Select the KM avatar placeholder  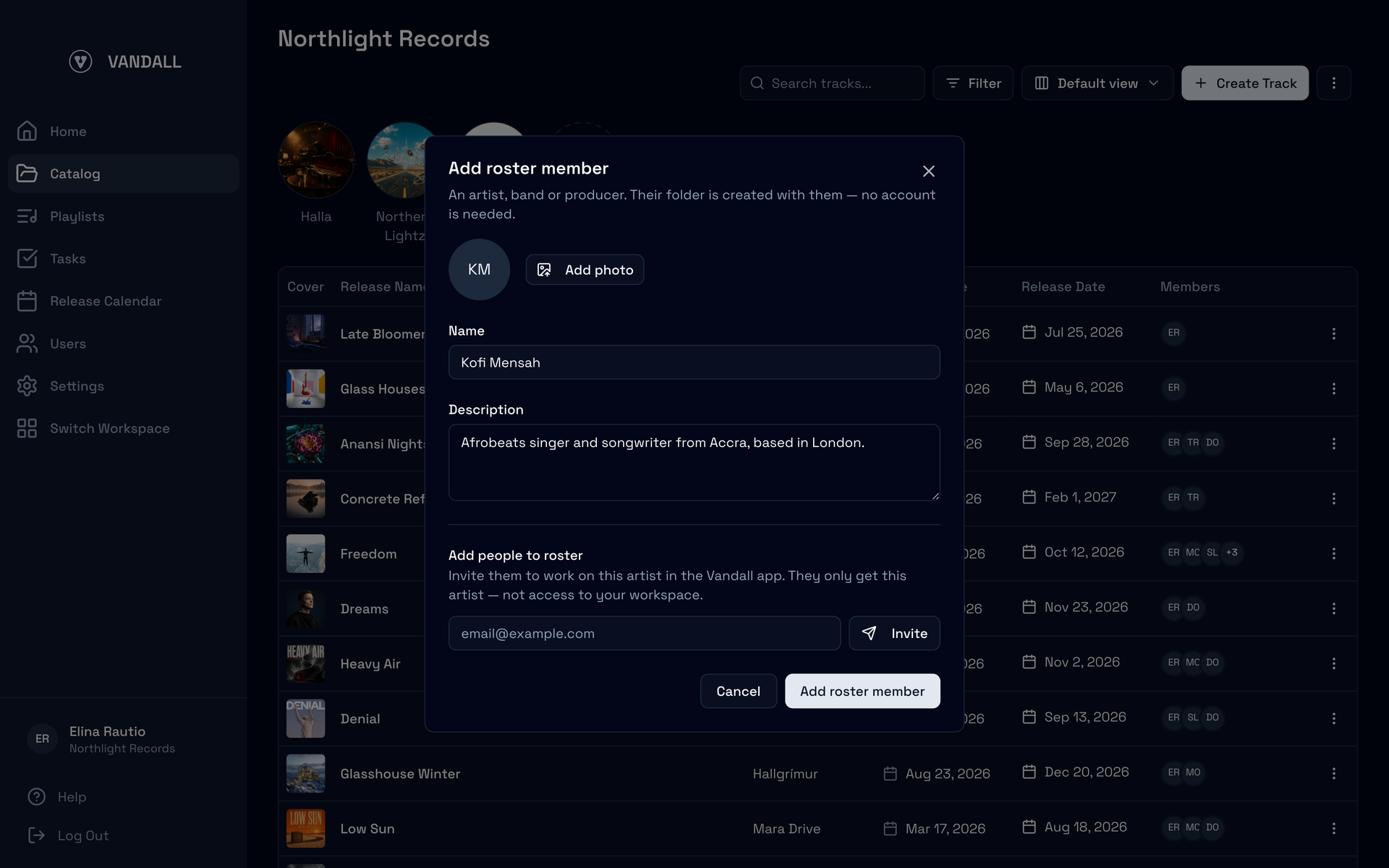[479, 270]
